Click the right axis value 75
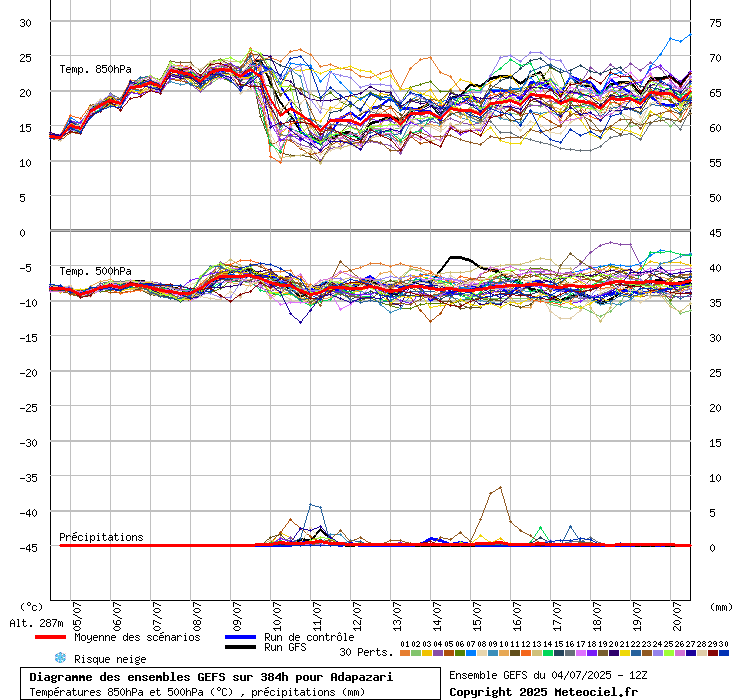 coord(715,23)
